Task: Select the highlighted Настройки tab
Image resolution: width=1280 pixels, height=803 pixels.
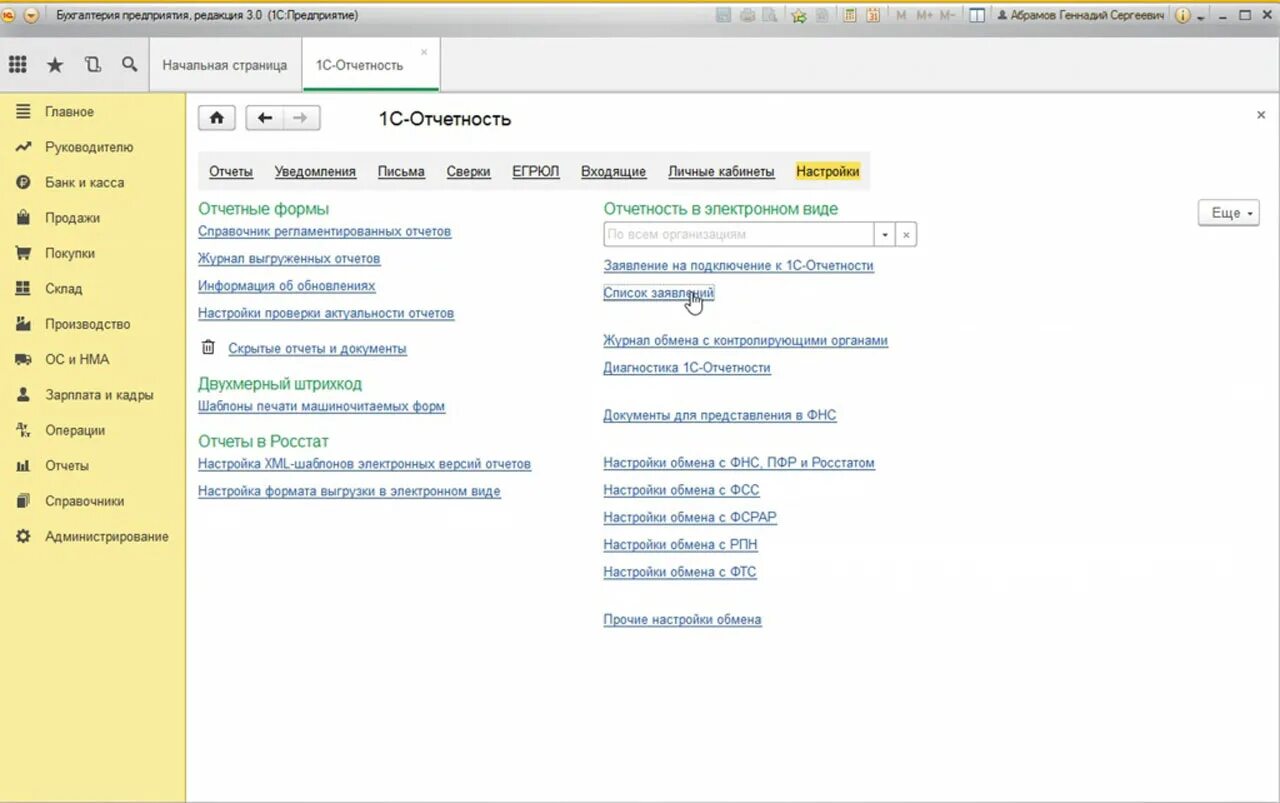Action: pyautogui.click(x=828, y=171)
